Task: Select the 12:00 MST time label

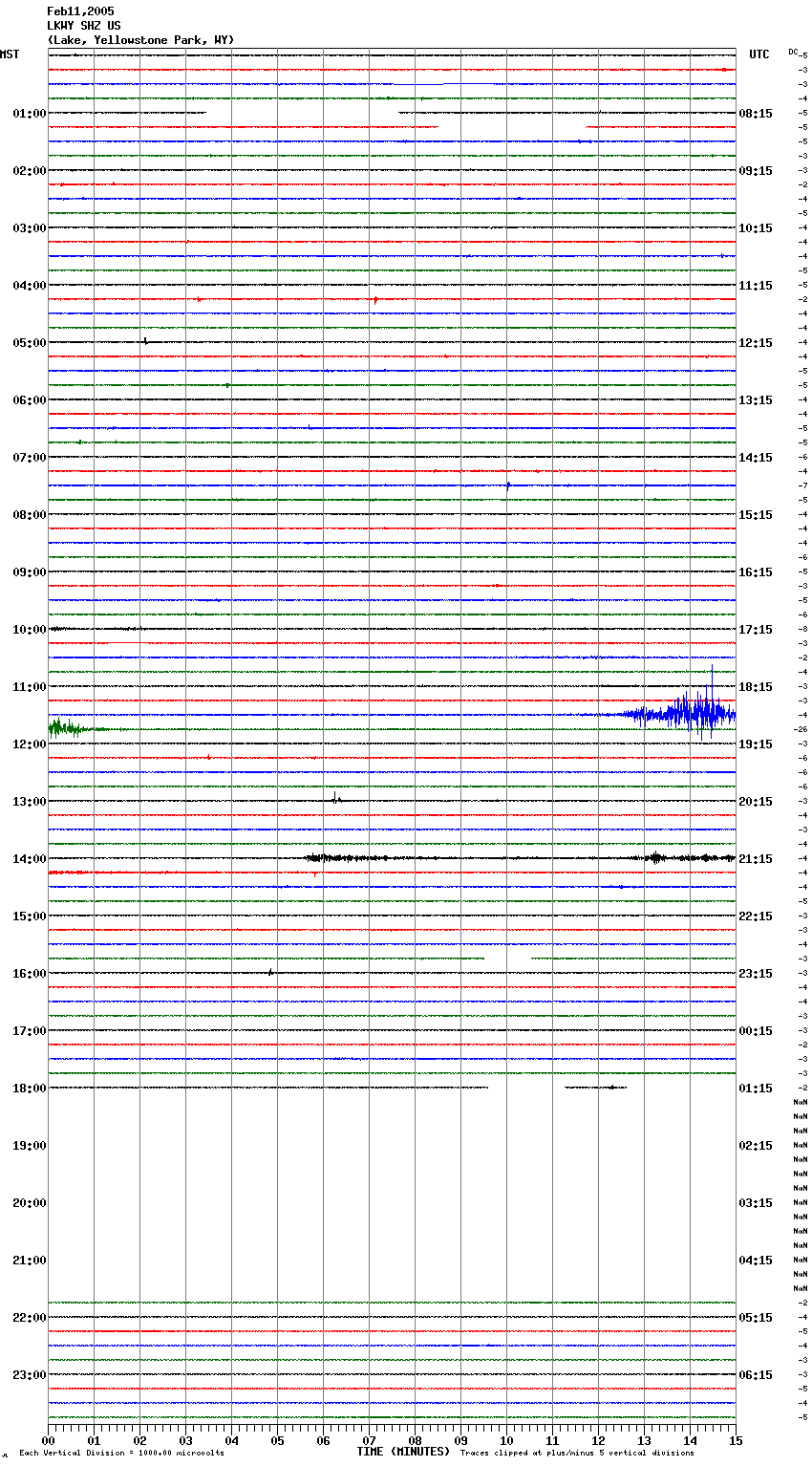Action: coord(30,744)
